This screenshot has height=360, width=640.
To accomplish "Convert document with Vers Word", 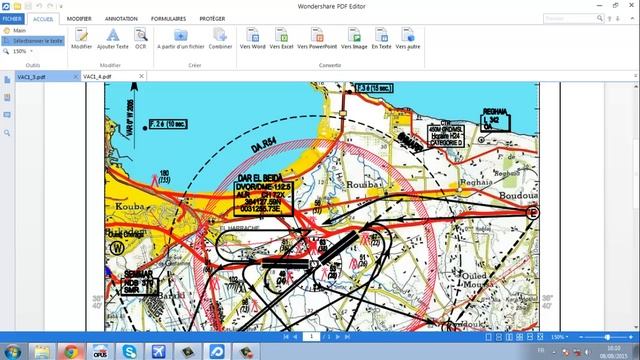I will point(253,39).
